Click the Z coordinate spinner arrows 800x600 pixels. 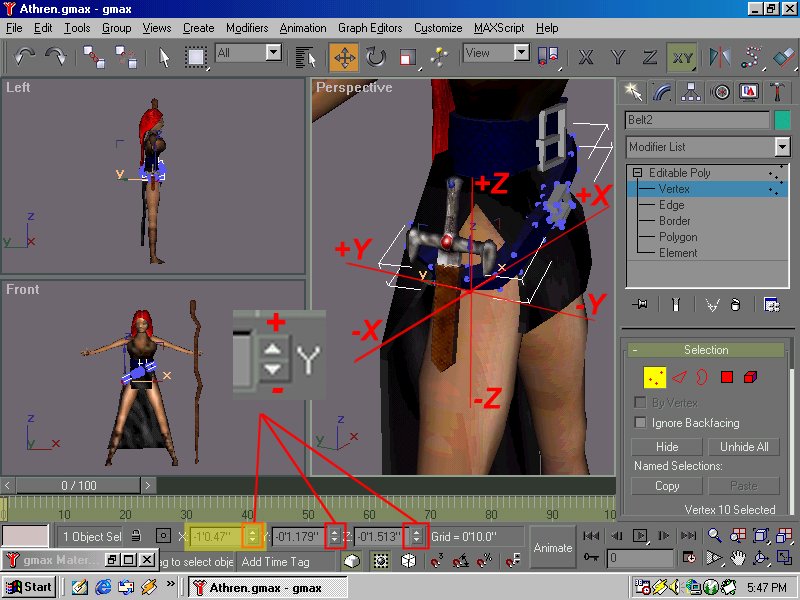[416, 536]
